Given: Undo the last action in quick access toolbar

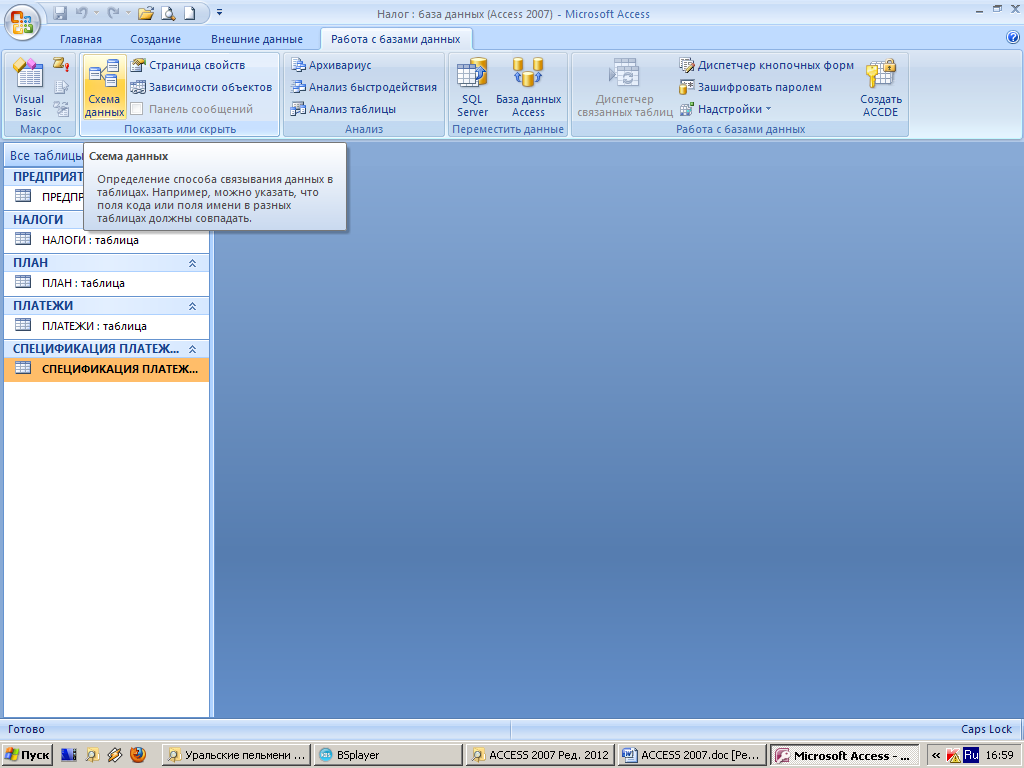Looking at the screenshot, I should [x=81, y=12].
